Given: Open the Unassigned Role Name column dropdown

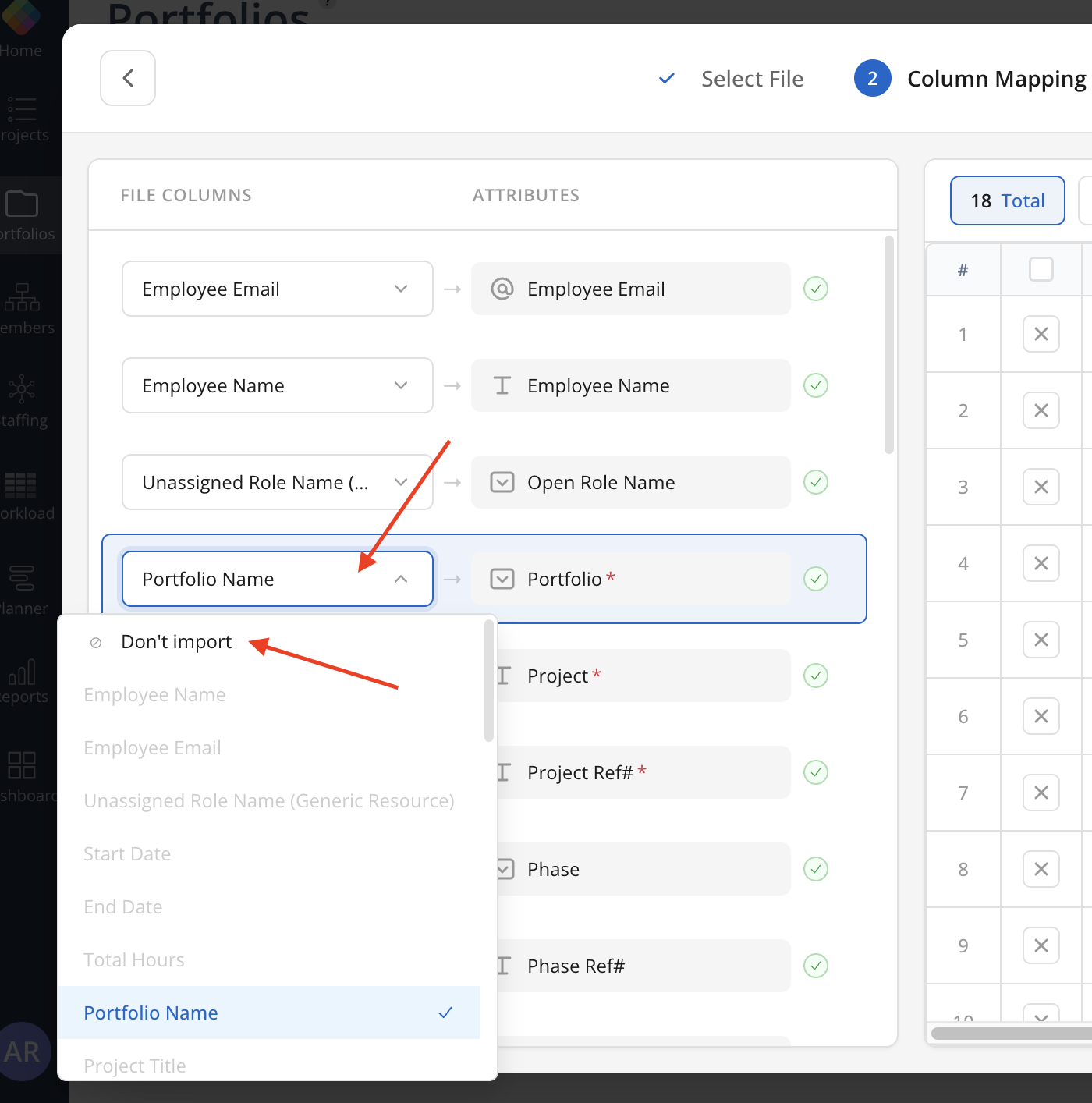Looking at the screenshot, I should (278, 482).
